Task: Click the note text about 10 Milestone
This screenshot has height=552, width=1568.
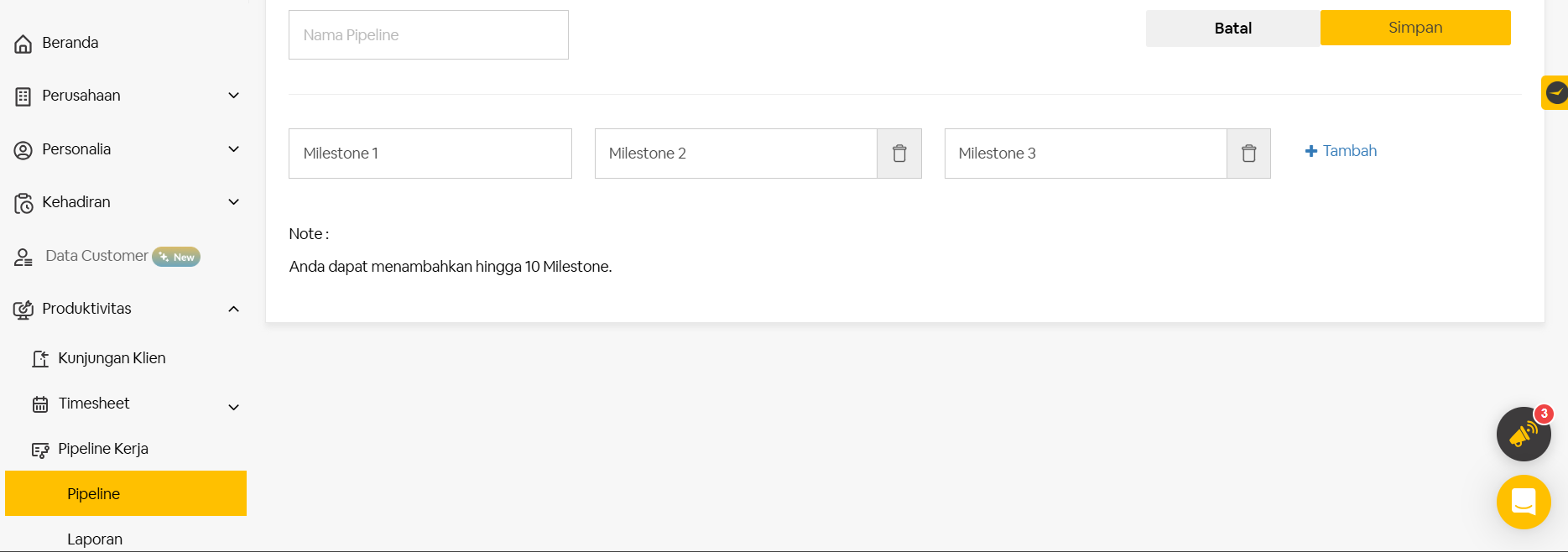Action: pyautogui.click(x=451, y=267)
